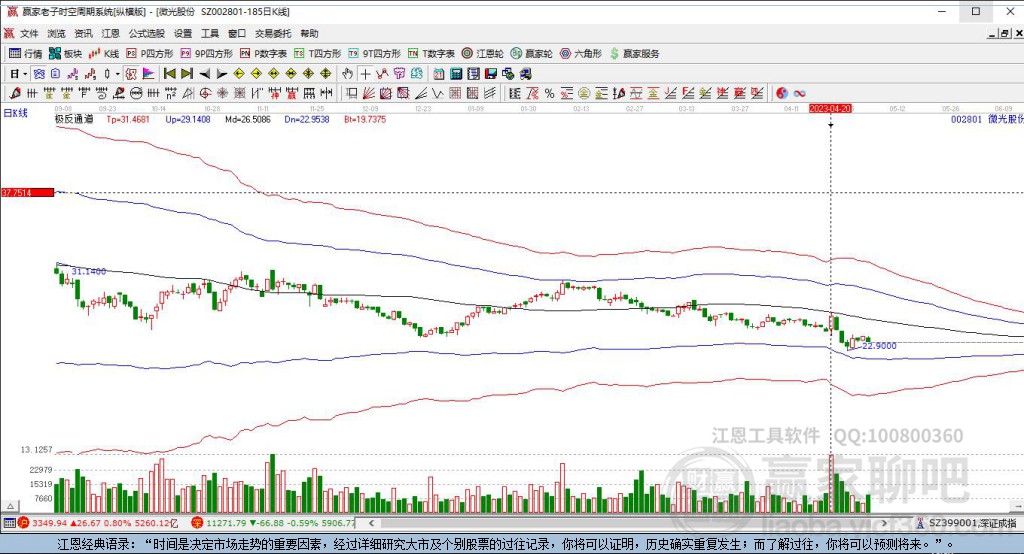Open 赢家服务 service page
This screenshot has width=1024, height=554.
coord(634,54)
